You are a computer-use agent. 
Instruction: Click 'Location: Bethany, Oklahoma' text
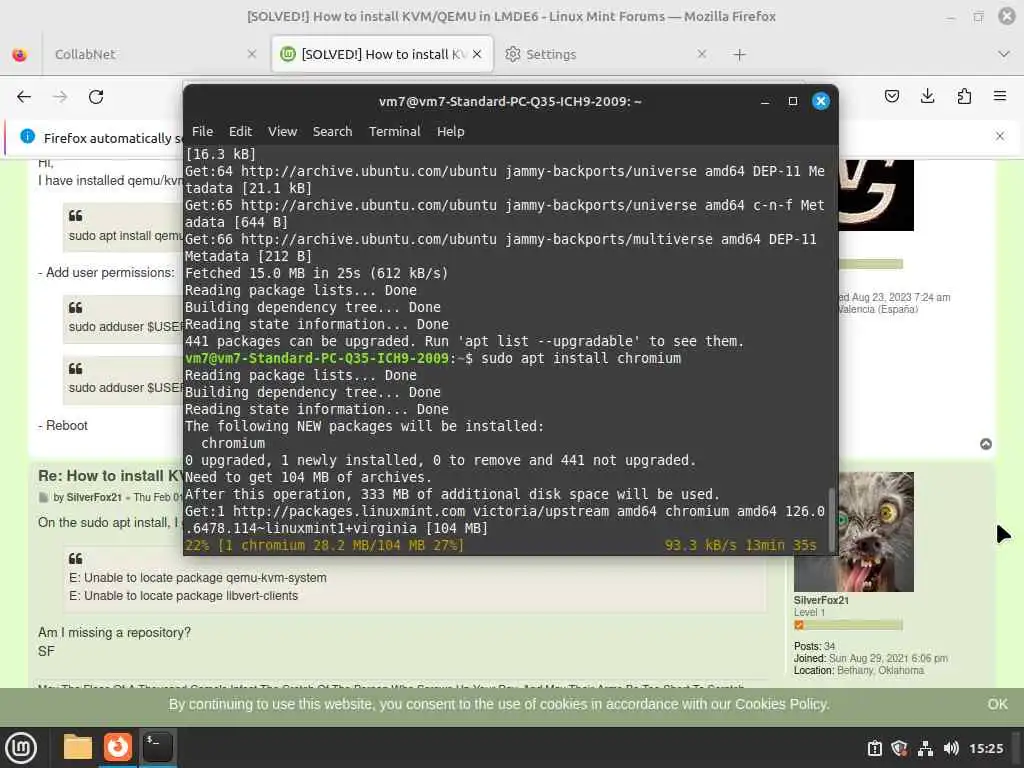pyautogui.click(x=859, y=670)
